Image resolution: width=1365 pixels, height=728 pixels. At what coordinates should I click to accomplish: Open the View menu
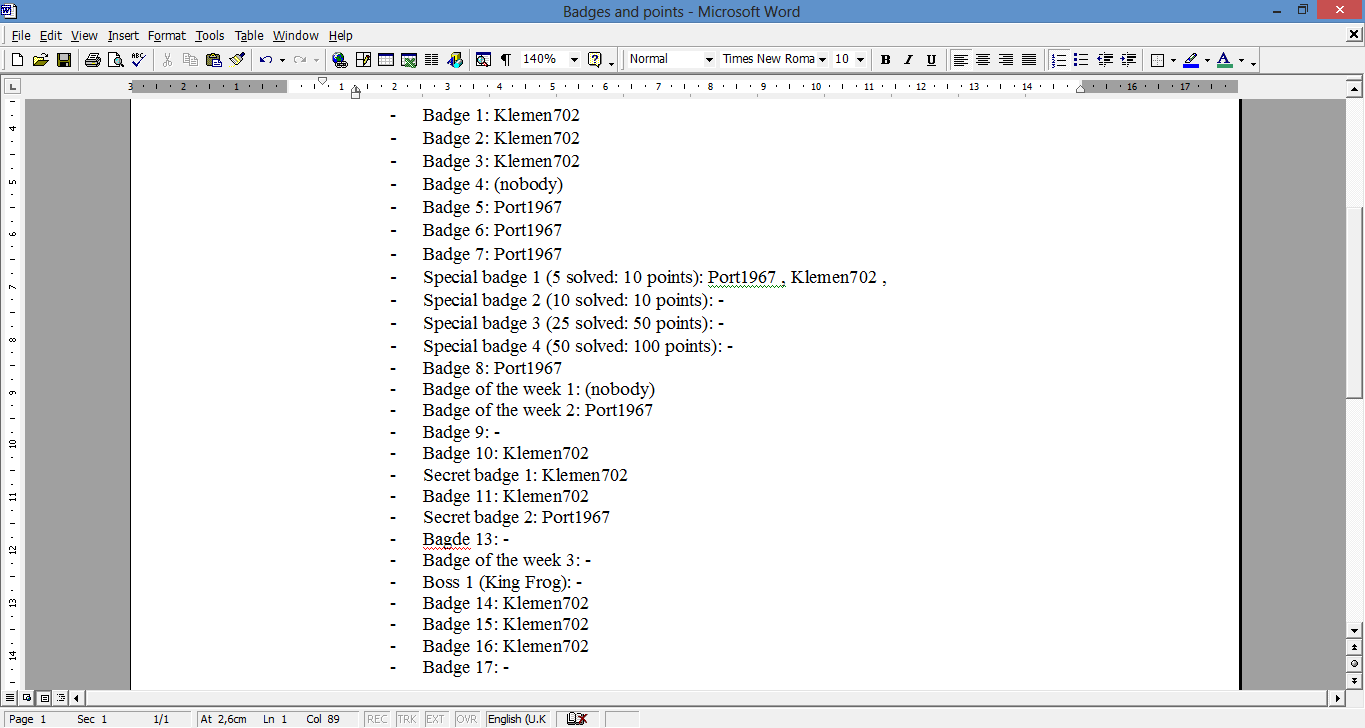pyautogui.click(x=84, y=35)
